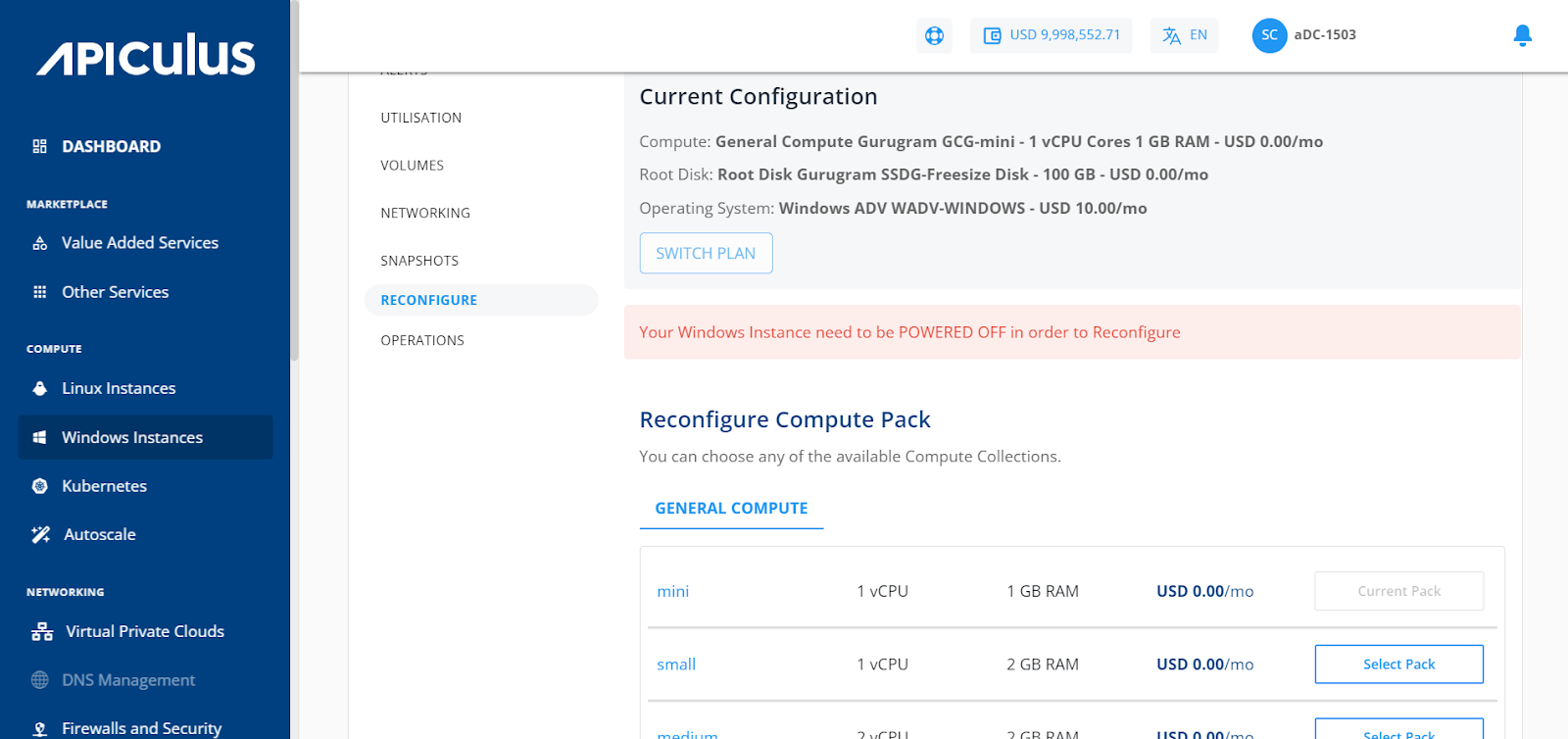Click the mini pack name
Image resolution: width=1568 pixels, height=739 pixels.
click(673, 591)
